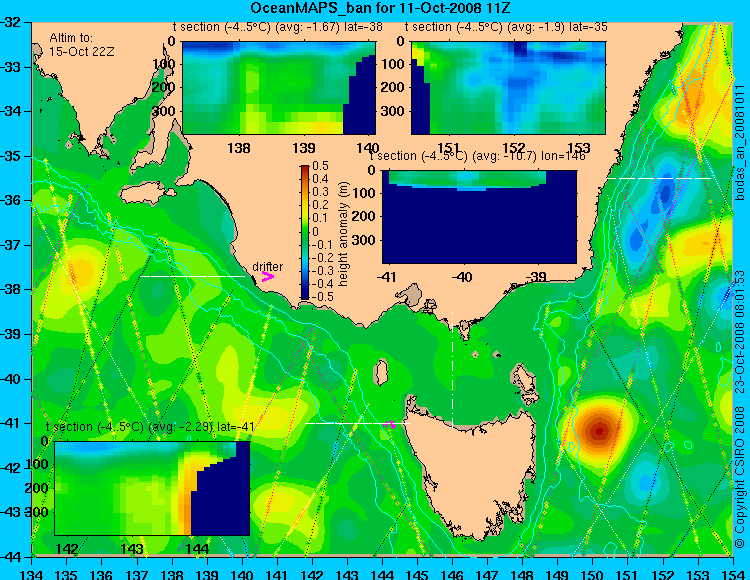Image resolution: width=750 pixels, height=580 pixels.
Task: Click the -36 latitude label on the left axis
Action: 11,200
